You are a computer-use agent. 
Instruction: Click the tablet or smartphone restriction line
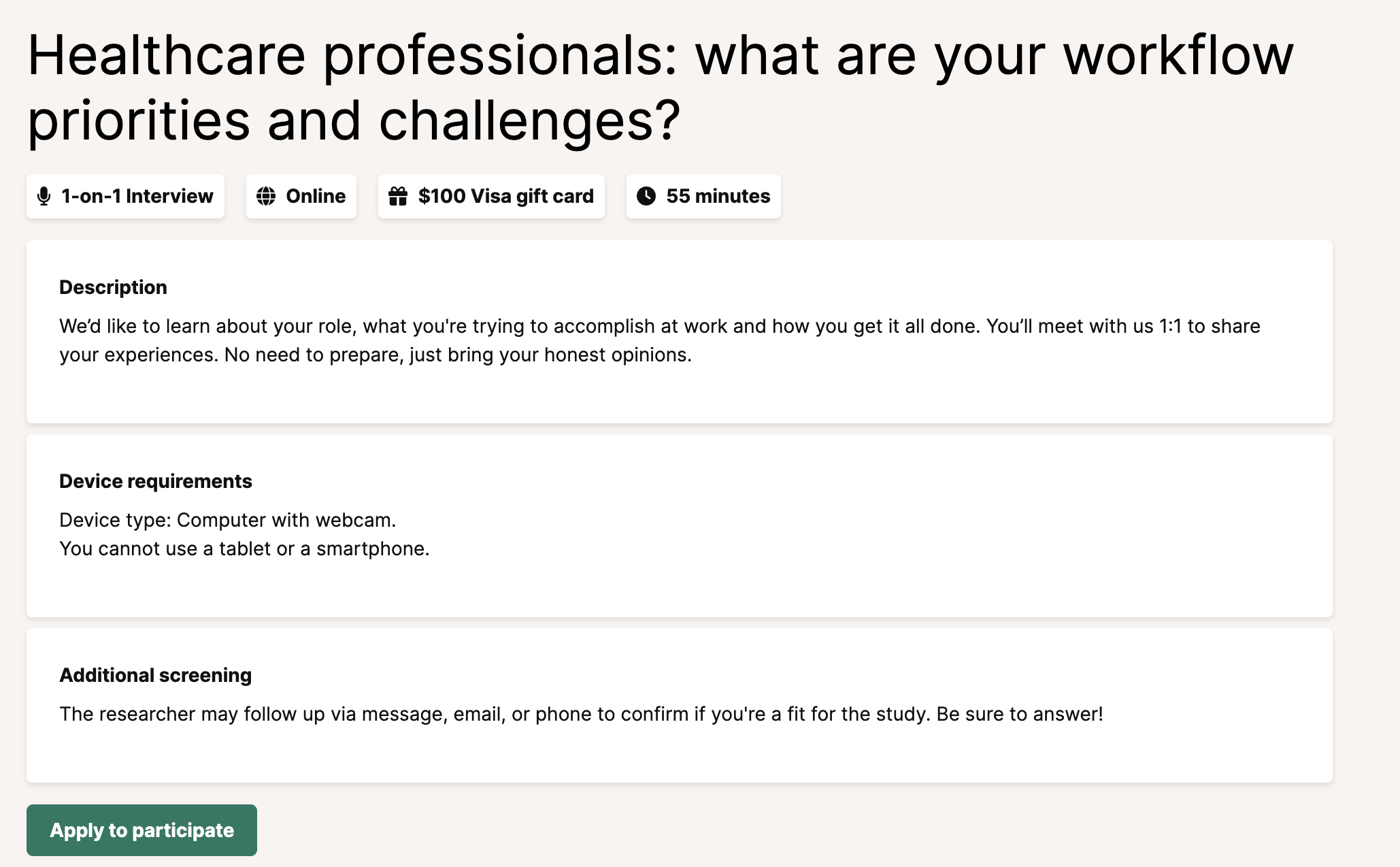pyautogui.click(x=244, y=549)
